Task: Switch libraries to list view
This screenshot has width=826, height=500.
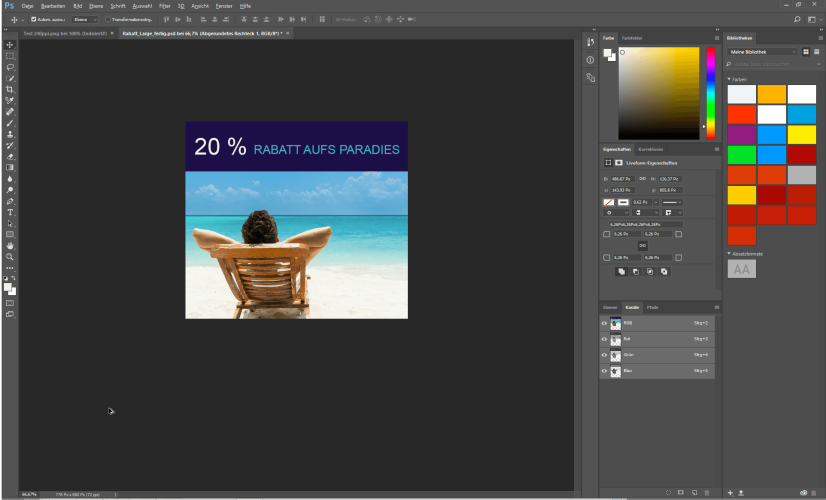Action: coord(817,52)
